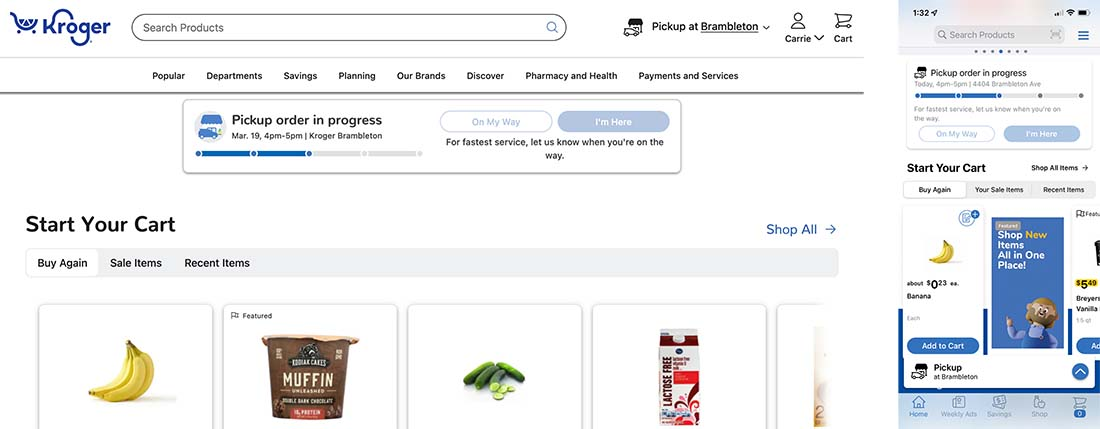Expand the mobile Pickup panel with up chevron
Image resolution: width=1100 pixels, height=429 pixels.
(1080, 372)
